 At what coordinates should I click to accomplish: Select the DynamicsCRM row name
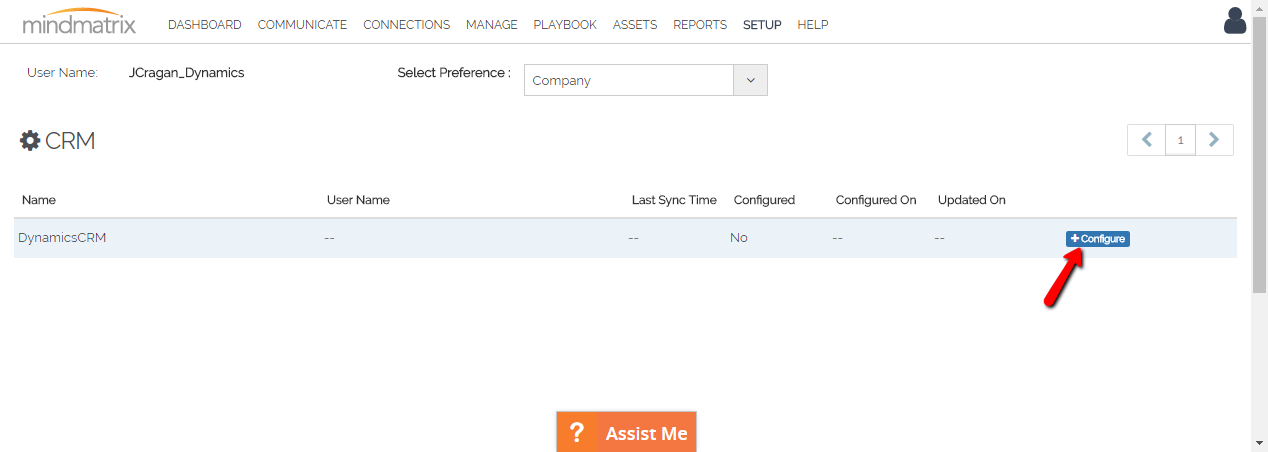[62, 238]
